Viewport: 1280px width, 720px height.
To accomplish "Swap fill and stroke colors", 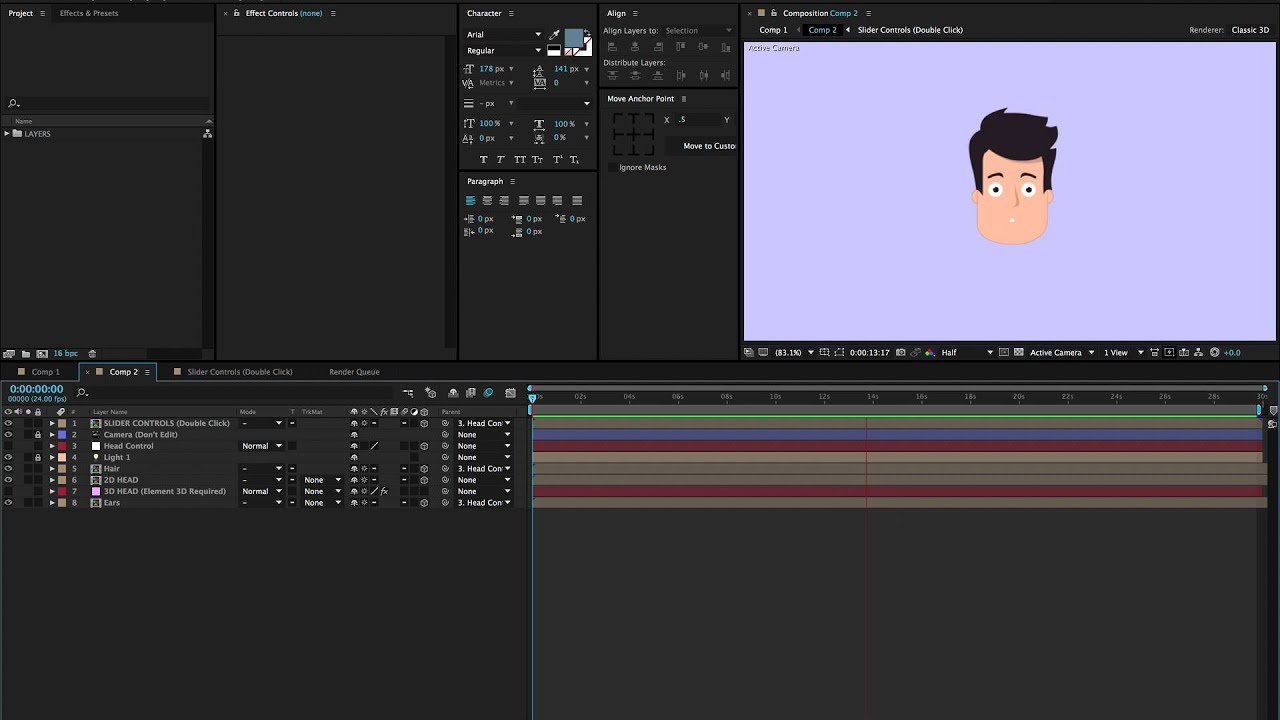I will click(587, 34).
